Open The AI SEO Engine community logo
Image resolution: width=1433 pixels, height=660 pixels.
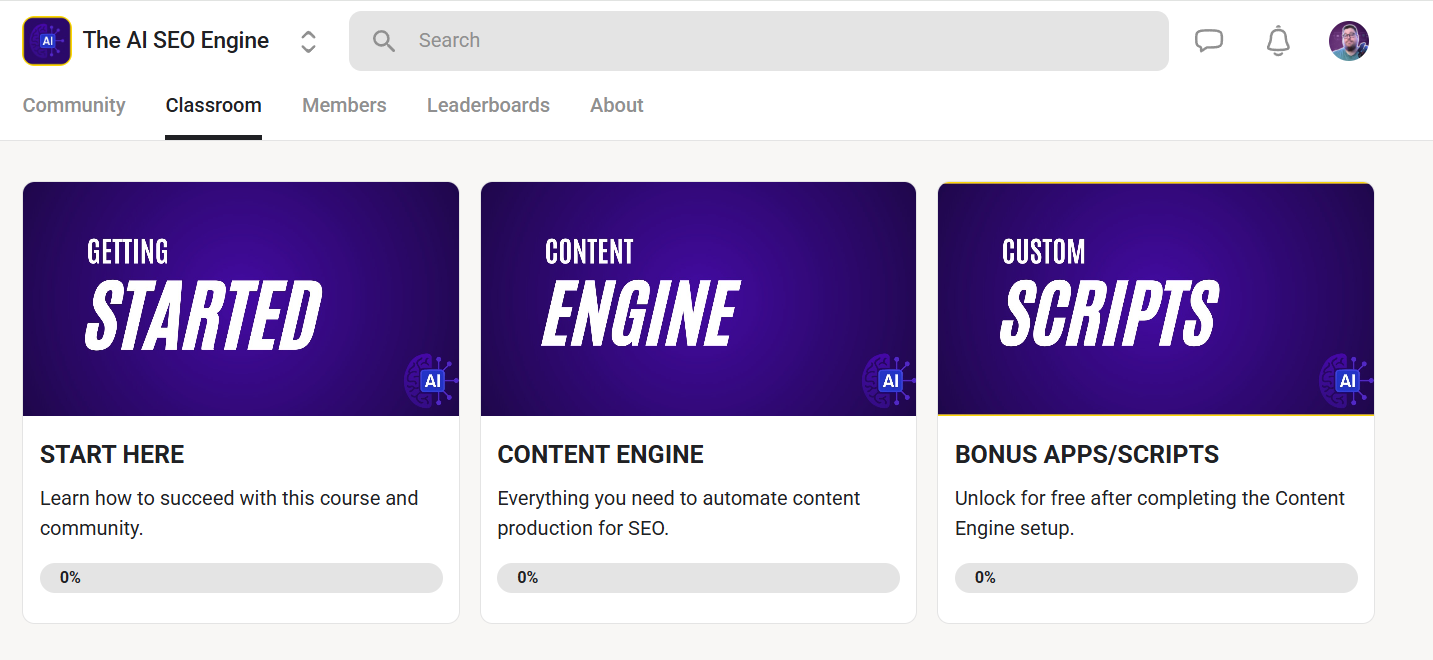[46, 40]
